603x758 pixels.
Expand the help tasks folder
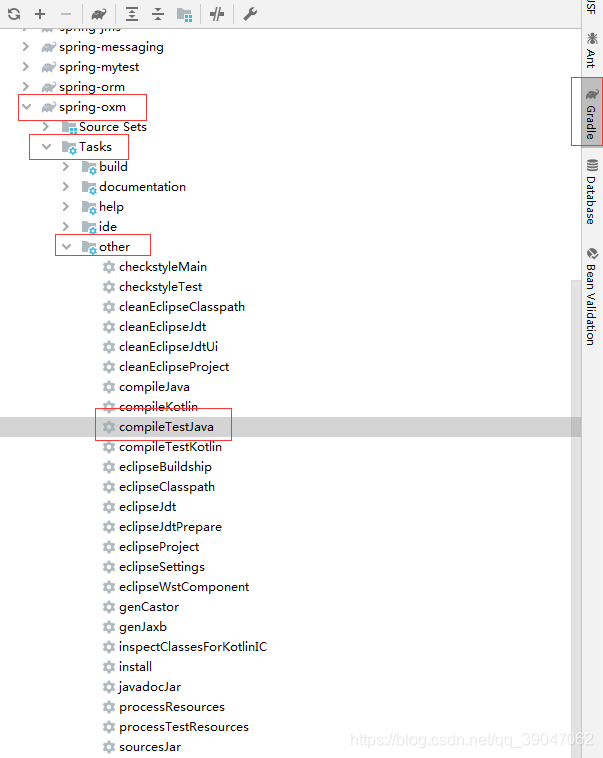(x=66, y=206)
